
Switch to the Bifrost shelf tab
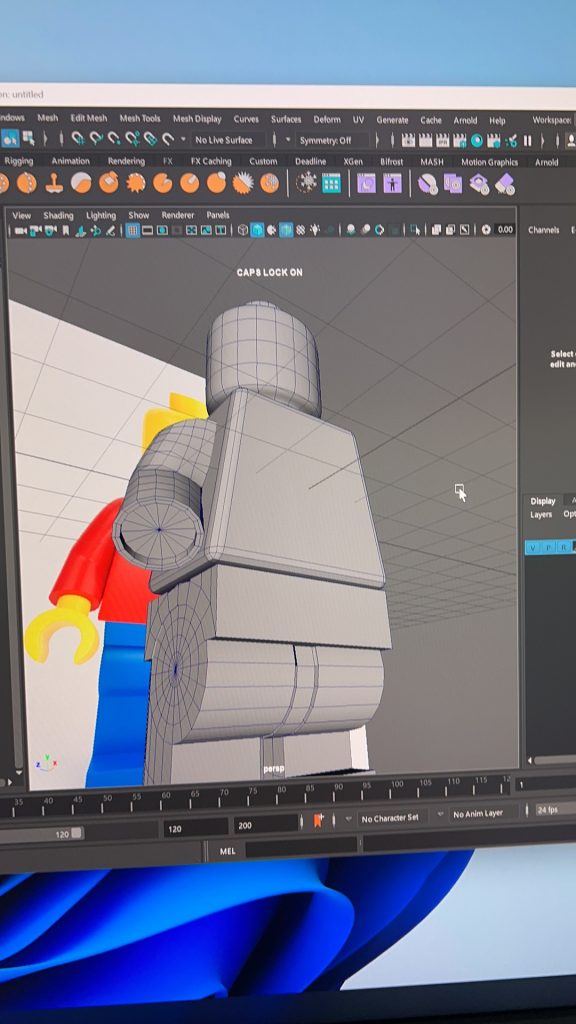[x=392, y=162]
